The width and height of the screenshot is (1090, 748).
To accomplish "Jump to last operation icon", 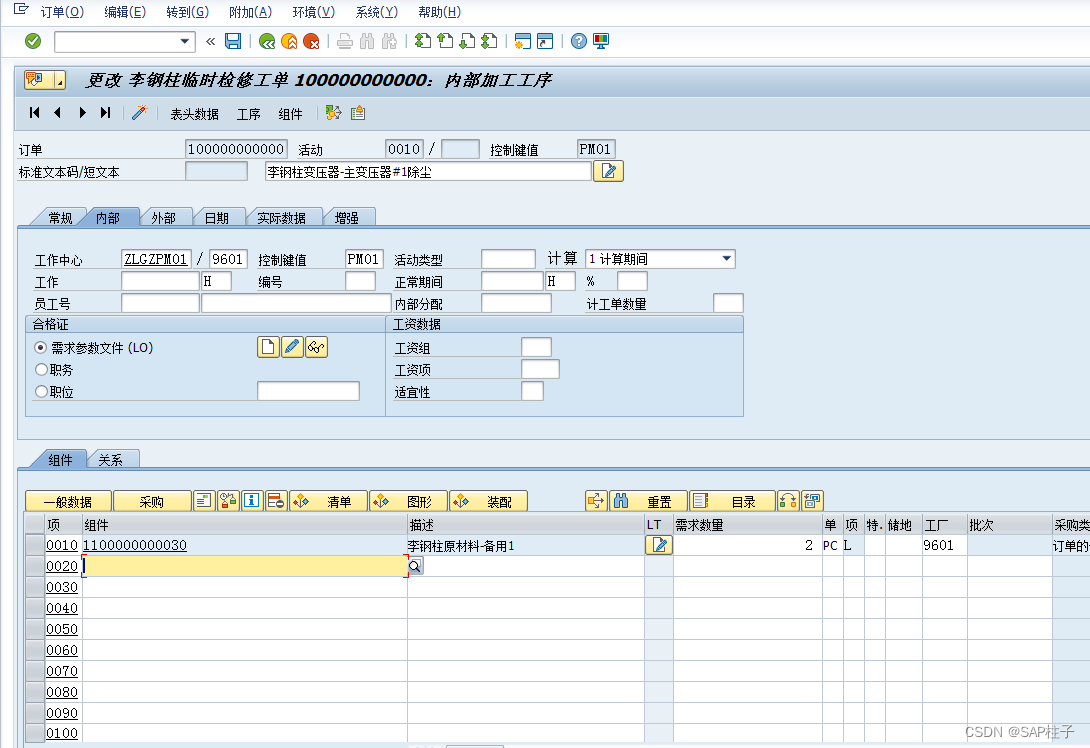I will (105, 113).
